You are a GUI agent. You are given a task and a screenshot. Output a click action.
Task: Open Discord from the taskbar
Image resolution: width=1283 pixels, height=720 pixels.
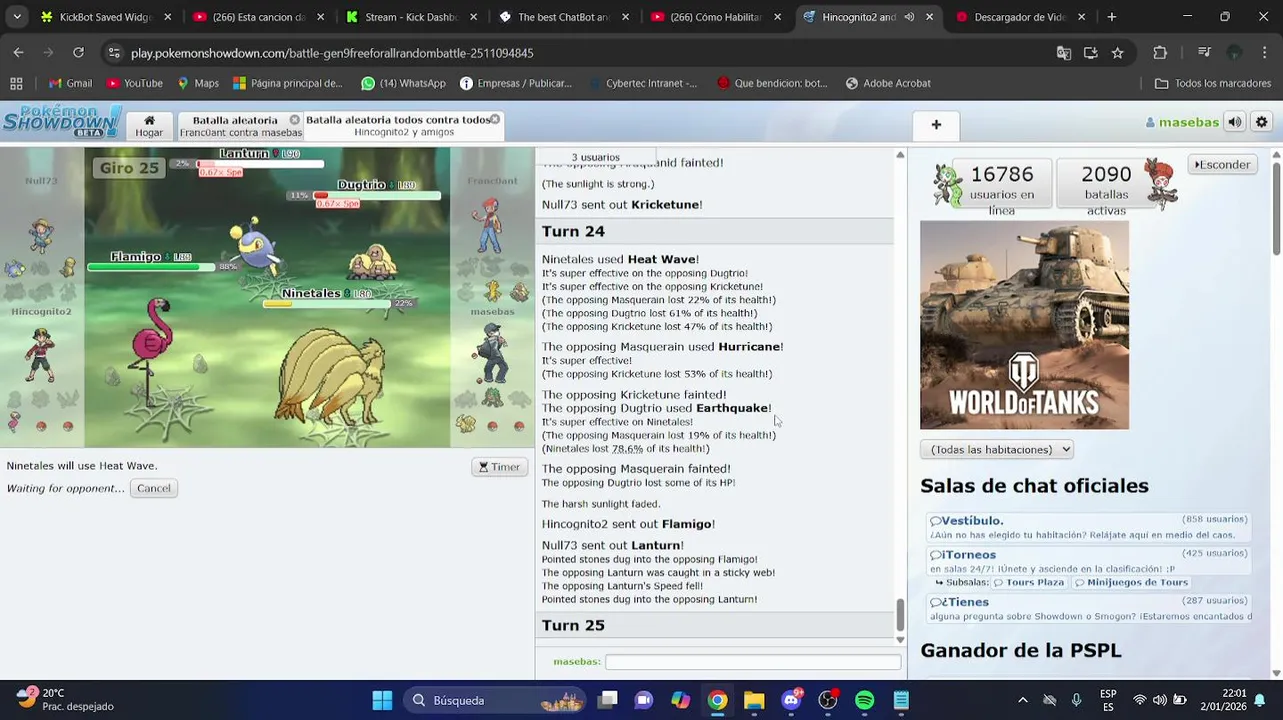coord(791,700)
